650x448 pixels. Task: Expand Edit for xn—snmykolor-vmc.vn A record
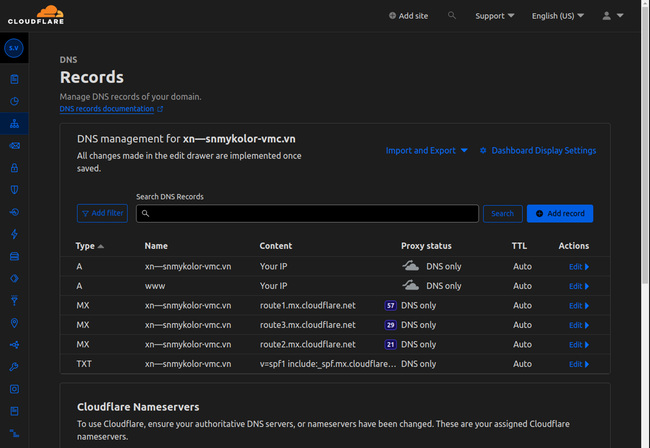click(x=579, y=266)
